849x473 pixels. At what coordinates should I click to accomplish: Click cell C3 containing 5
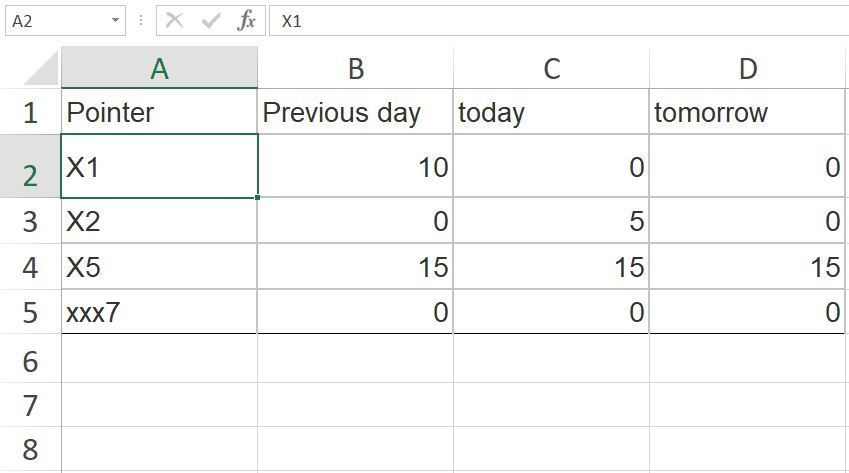click(551, 221)
